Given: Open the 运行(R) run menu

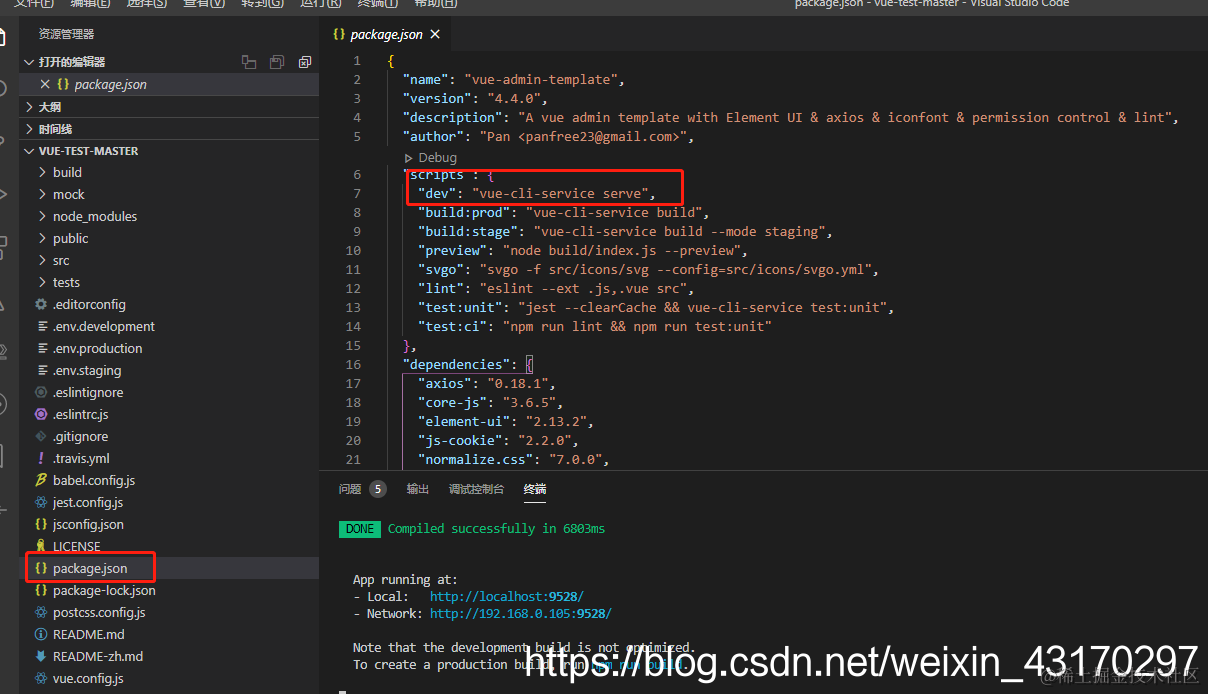Looking at the screenshot, I should [x=321, y=3].
